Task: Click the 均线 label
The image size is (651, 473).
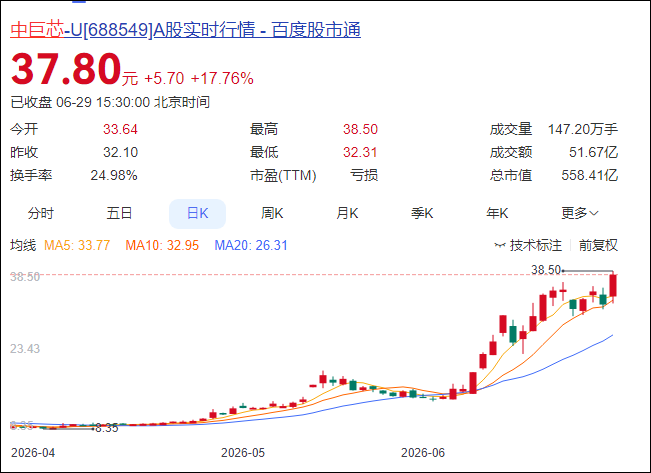Action: coord(23,245)
